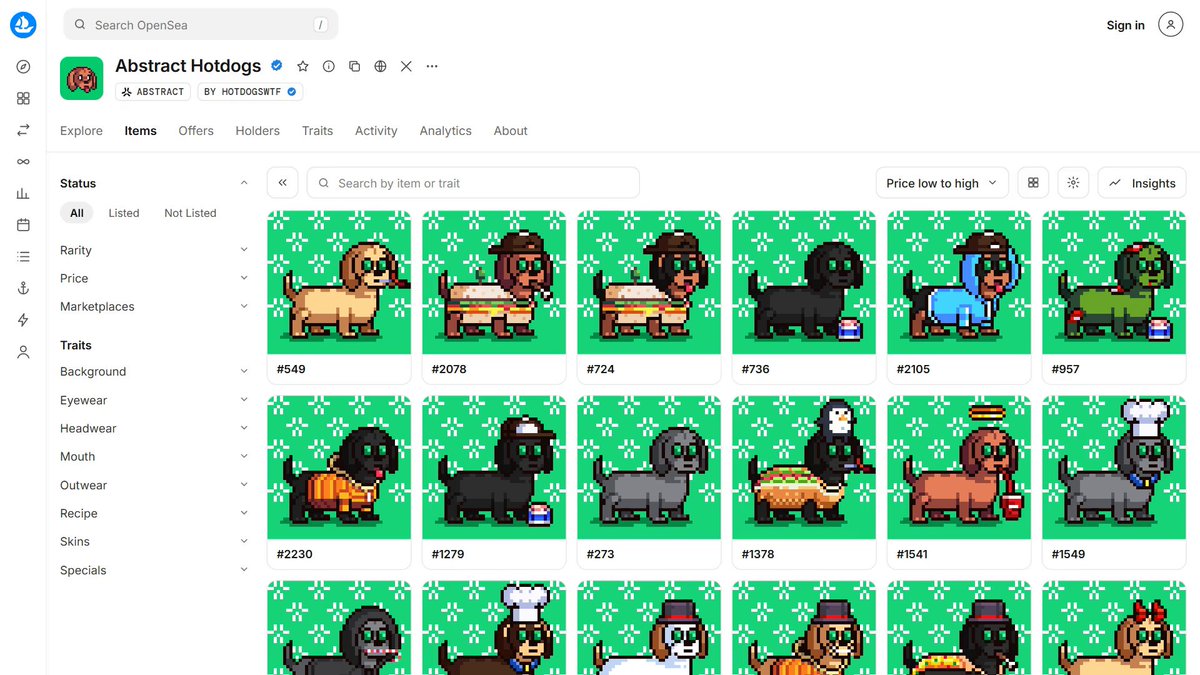
Task: Open the compass Discover icon in sidebar
Action: point(23,67)
